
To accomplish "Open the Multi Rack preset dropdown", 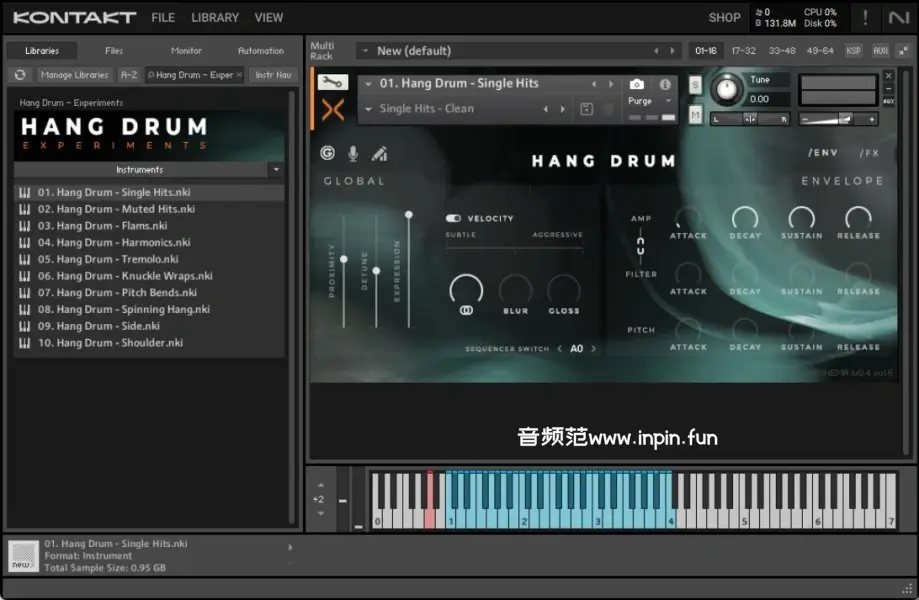I will pyautogui.click(x=364, y=51).
